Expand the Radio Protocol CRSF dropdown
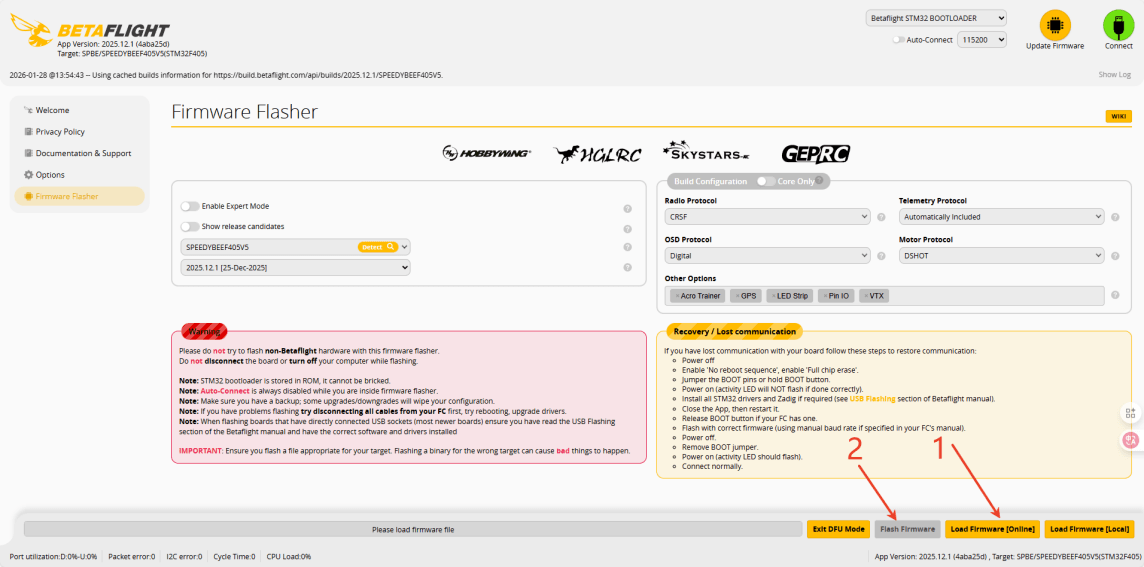 (767, 217)
